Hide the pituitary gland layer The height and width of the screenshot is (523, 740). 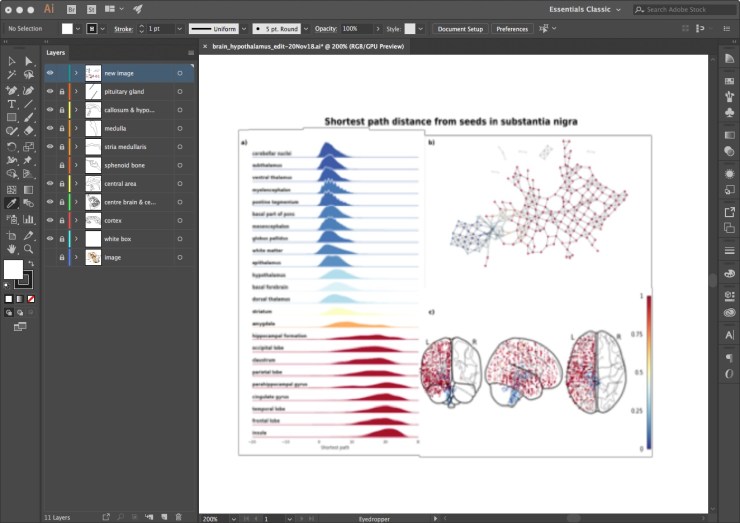[50, 92]
